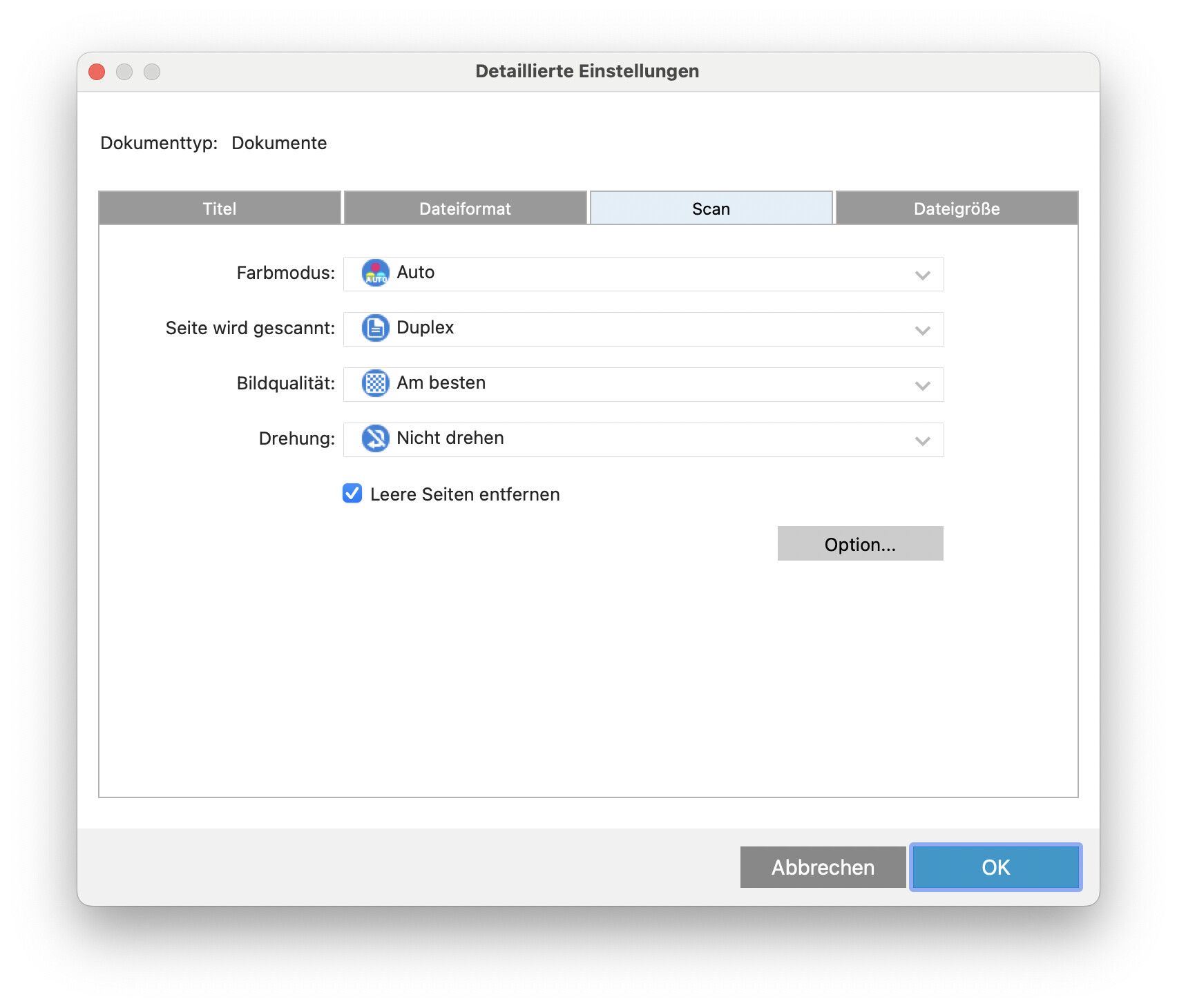Open the Drehung dropdown arrow
The image size is (1177, 1008).
(x=922, y=440)
